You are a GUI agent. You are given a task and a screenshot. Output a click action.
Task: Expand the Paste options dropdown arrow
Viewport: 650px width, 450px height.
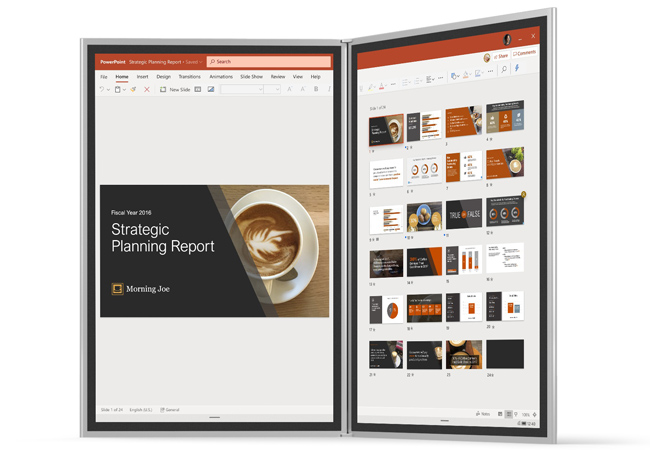(x=124, y=90)
